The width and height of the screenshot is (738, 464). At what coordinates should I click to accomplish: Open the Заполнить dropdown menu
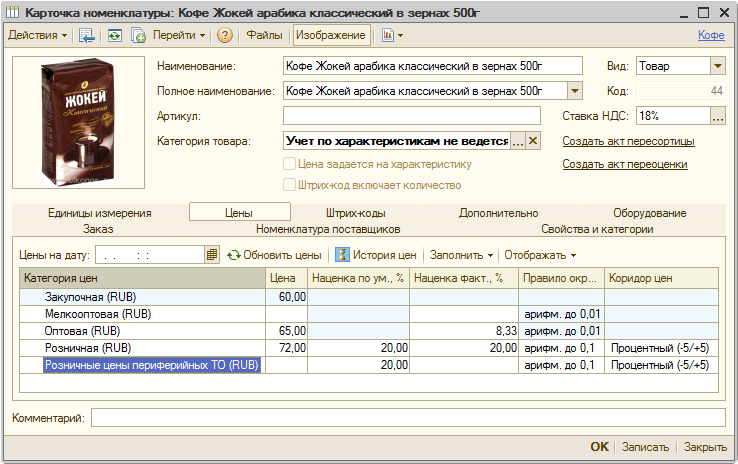tap(461, 255)
